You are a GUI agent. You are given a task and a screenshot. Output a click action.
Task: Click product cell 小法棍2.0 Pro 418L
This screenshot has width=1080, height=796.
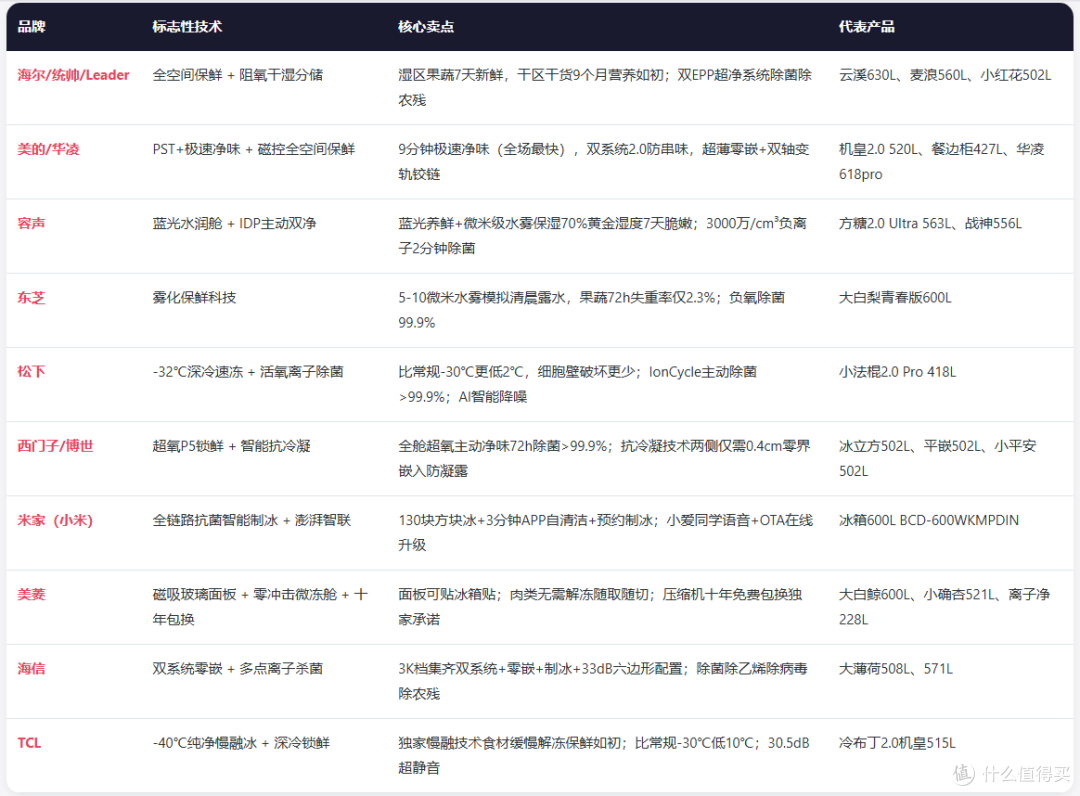897,372
